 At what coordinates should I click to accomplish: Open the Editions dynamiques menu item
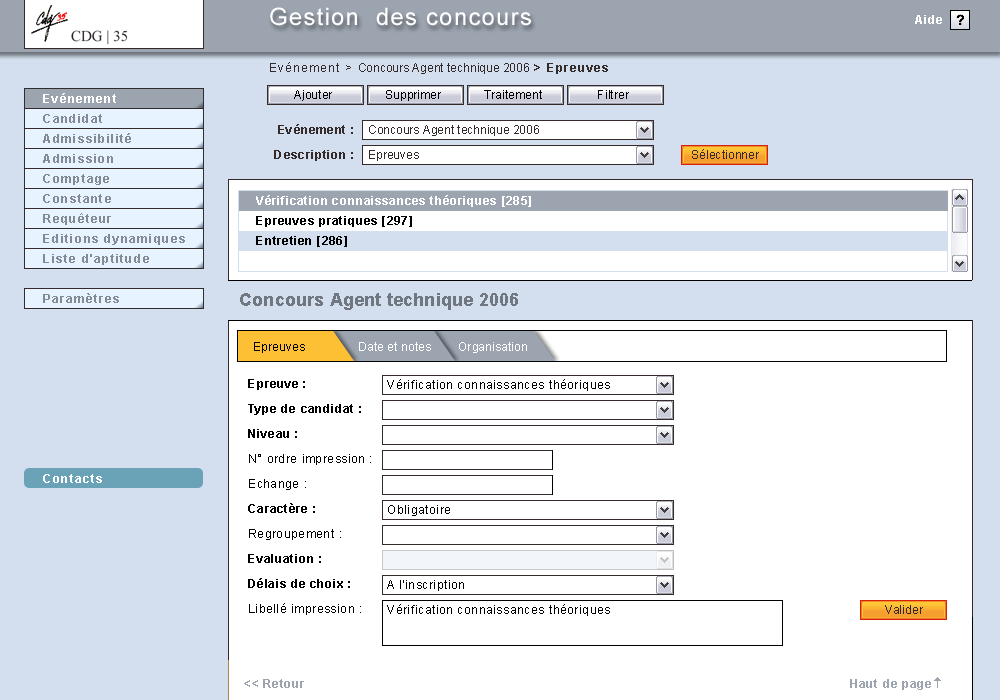114,238
